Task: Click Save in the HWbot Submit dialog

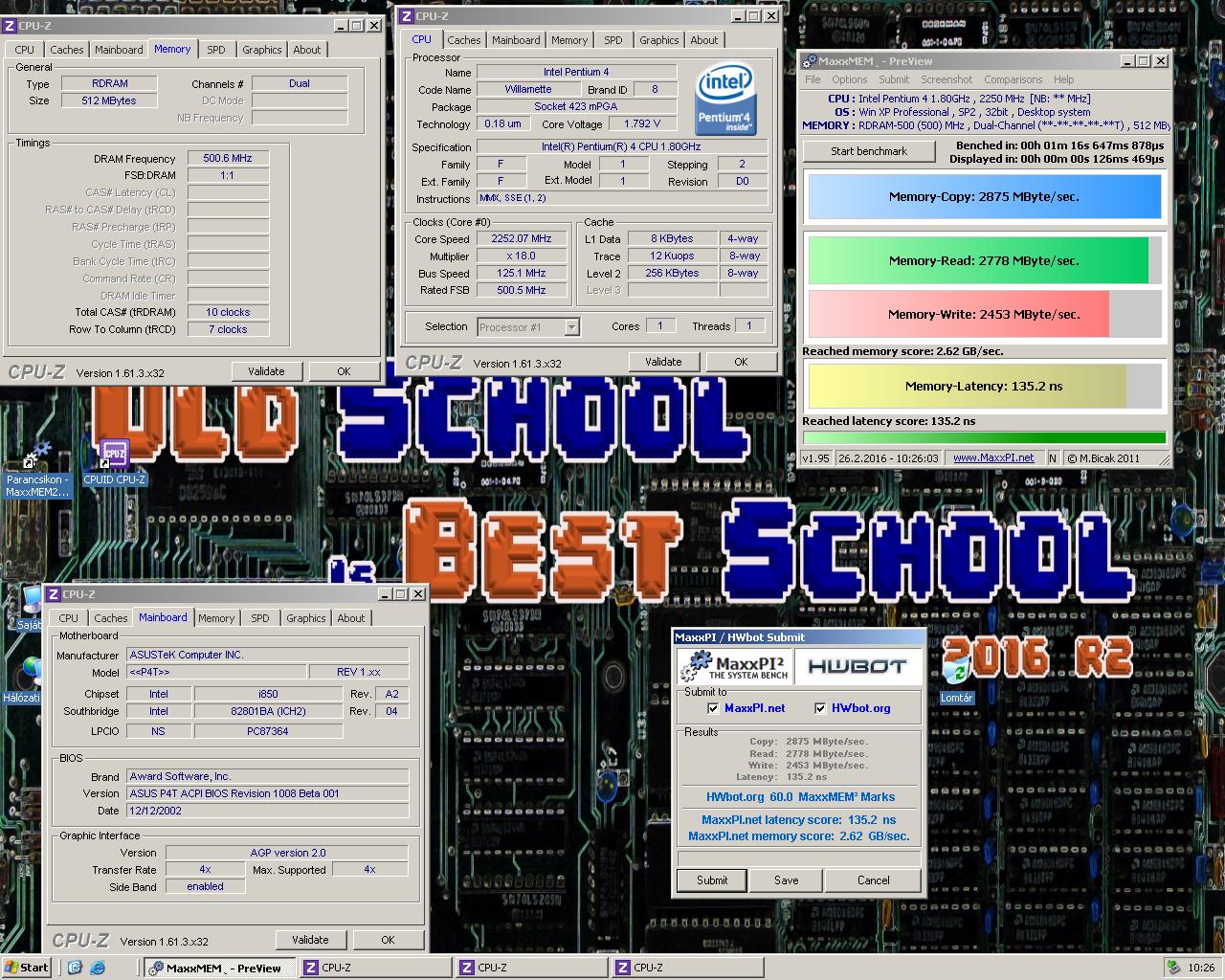Action: point(787,880)
